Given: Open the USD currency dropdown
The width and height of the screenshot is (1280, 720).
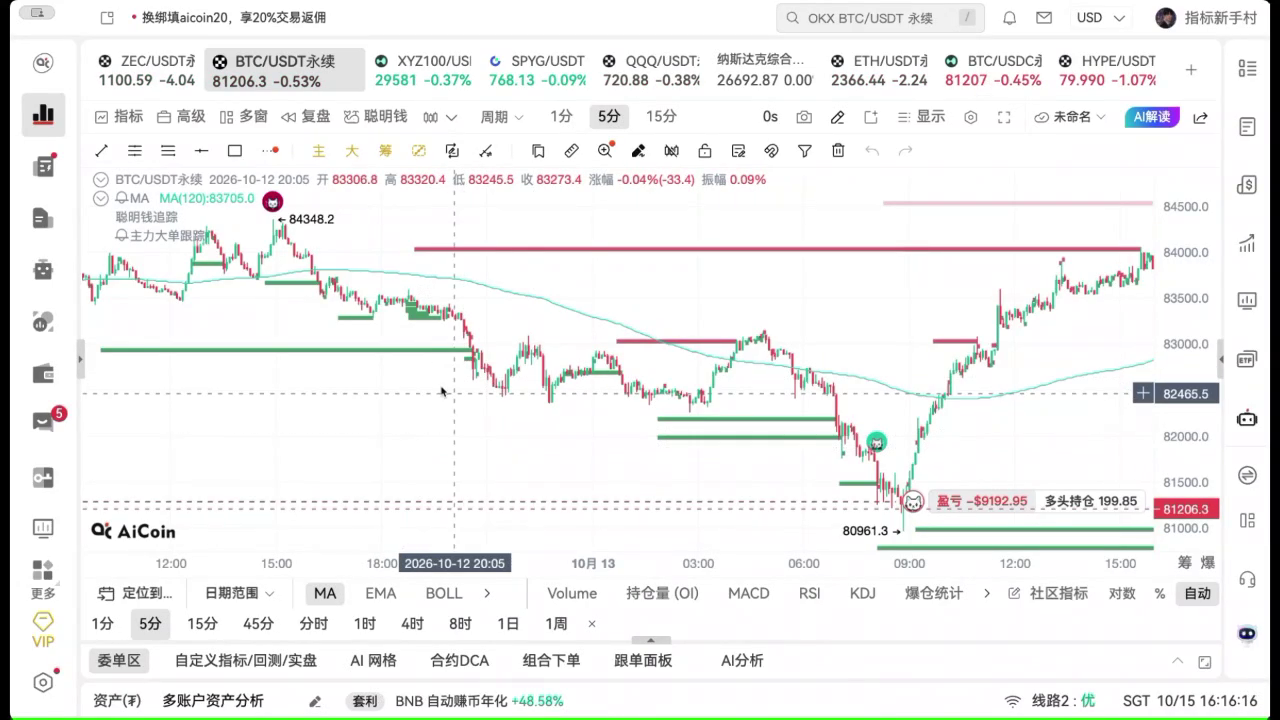Looking at the screenshot, I should pyautogui.click(x=1100, y=18).
